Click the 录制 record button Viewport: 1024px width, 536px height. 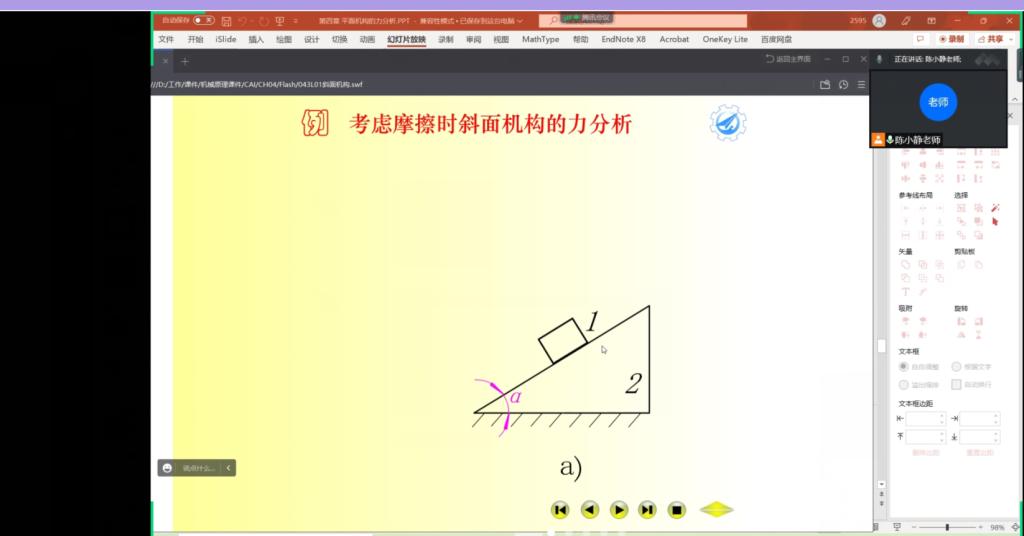(x=951, y=39)
